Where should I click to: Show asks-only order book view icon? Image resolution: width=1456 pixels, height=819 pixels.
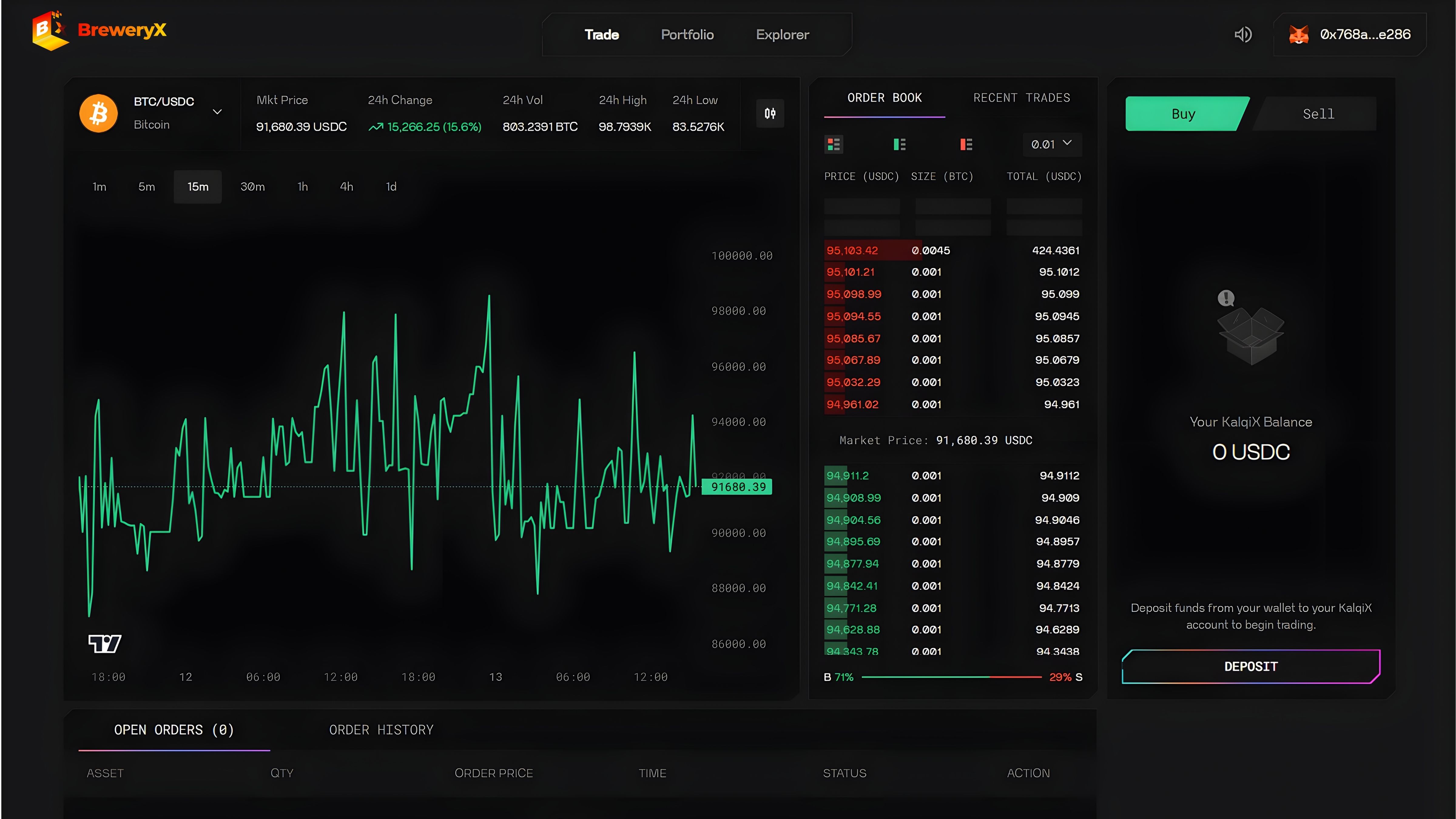966,144
